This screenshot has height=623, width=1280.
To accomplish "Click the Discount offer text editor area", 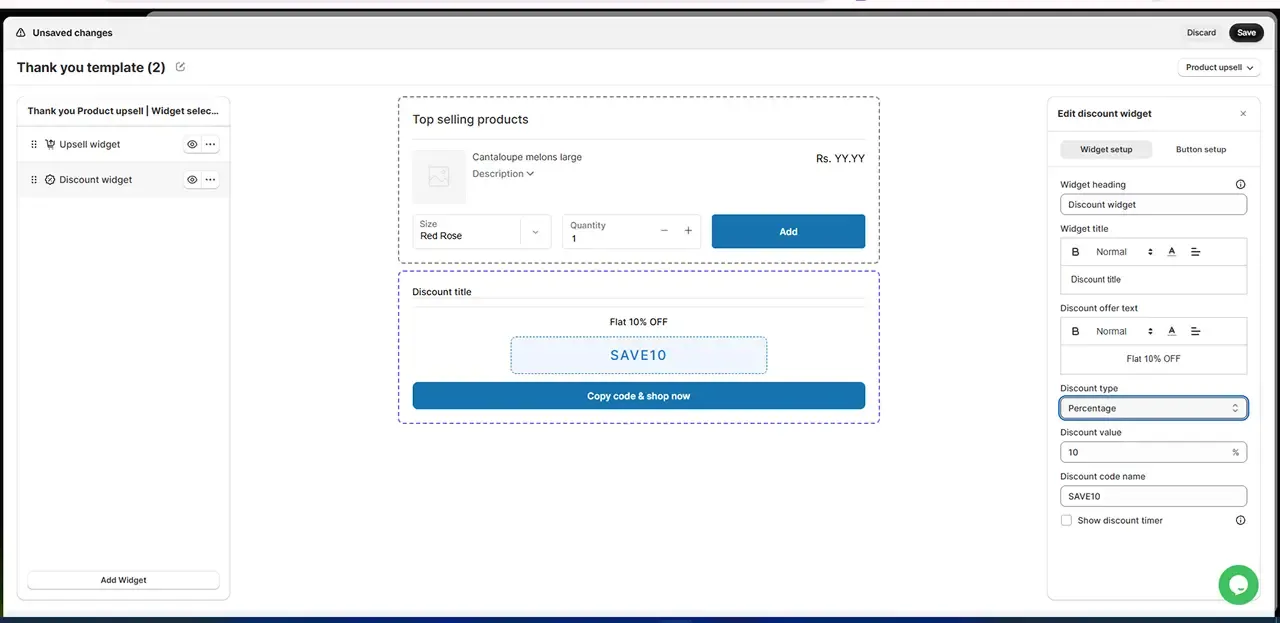I will coord(1153,359).
